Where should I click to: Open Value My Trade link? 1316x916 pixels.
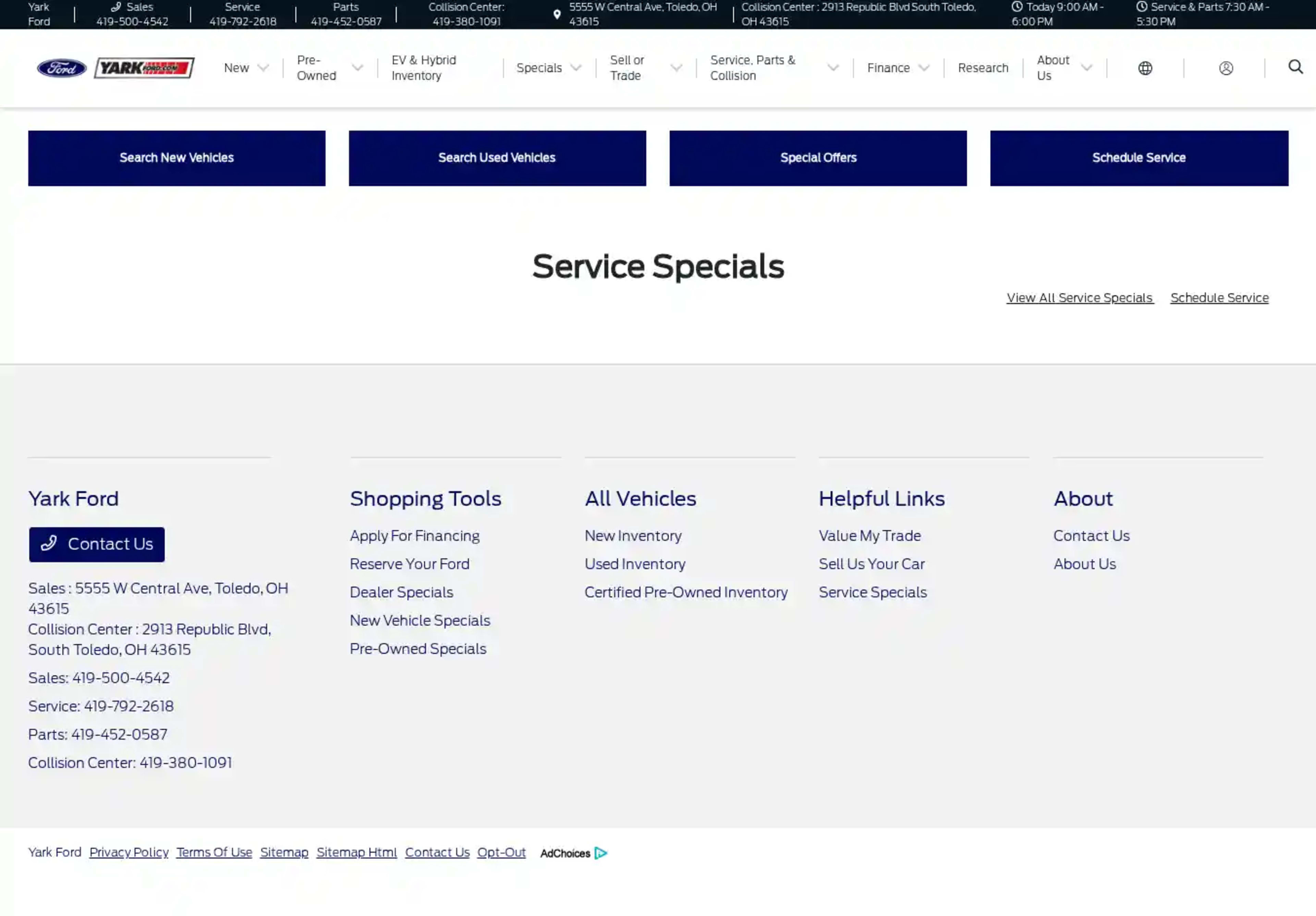click(869, 536)
